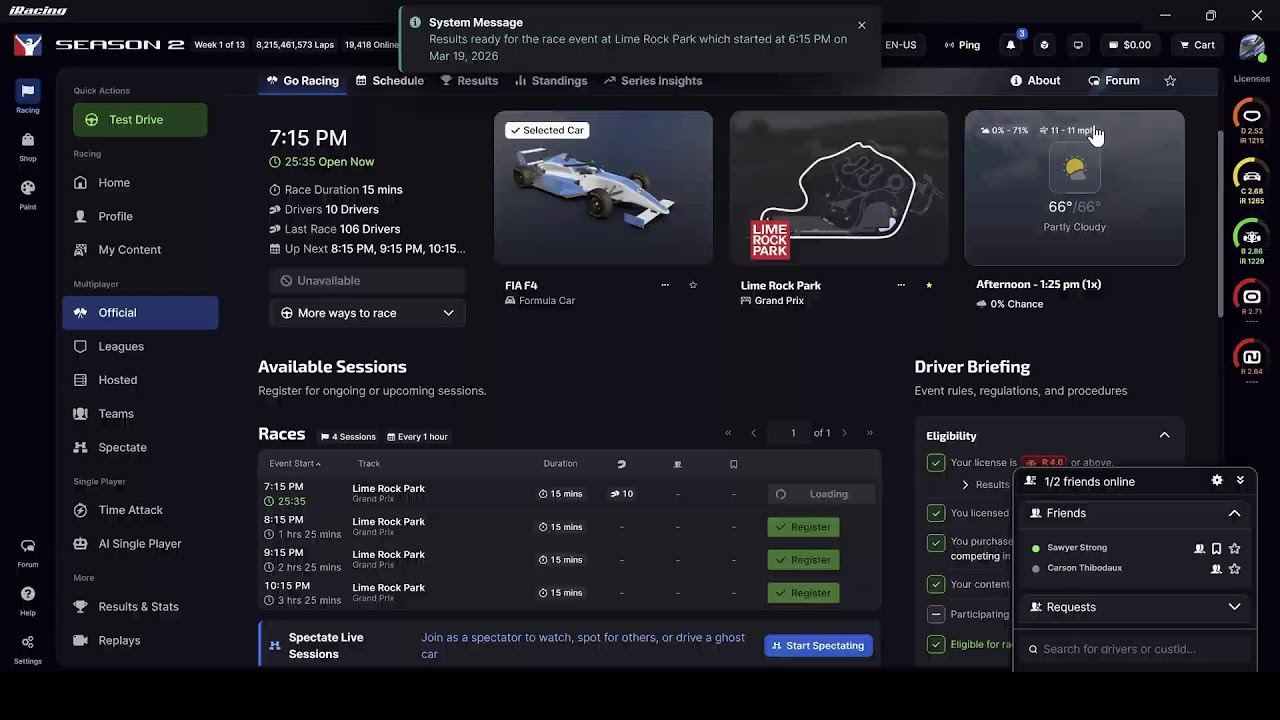The height and width of the screenshot is (720, 1280).
Task: Open the Racing section in left rail
Action: click(28, 97)
